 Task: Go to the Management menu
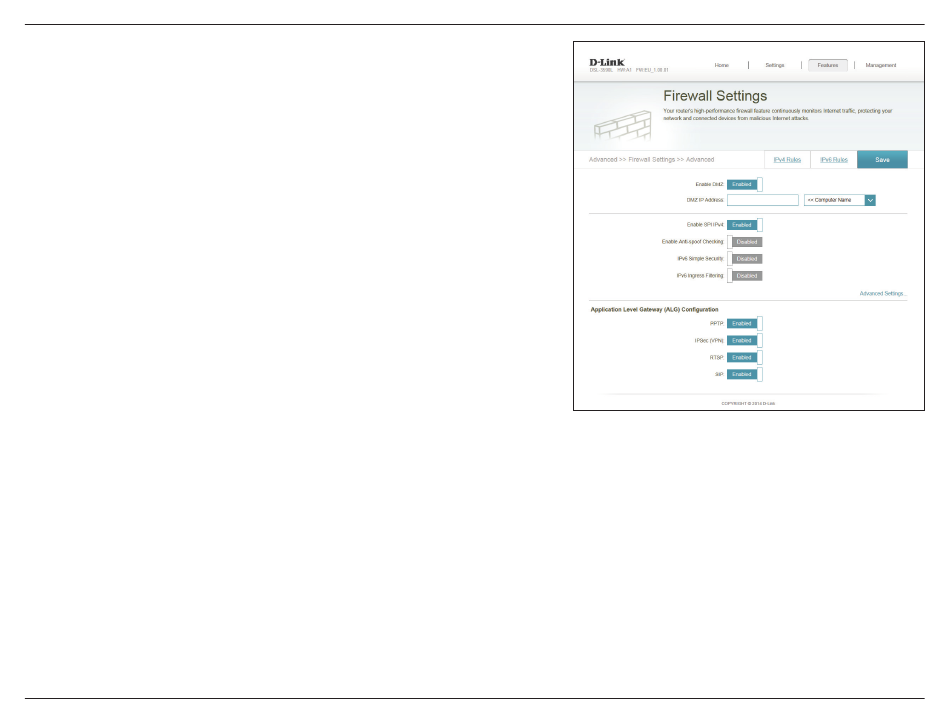click(881, 65)
